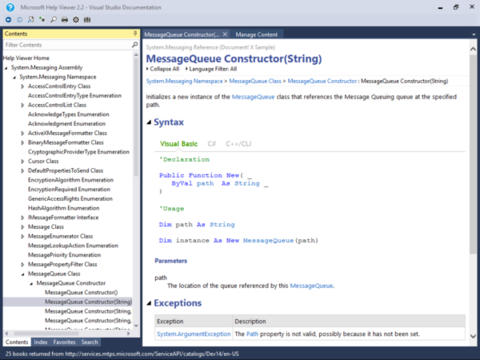Follow the MessageQueue Class breadcrumb link
This screenshot has width=480, height=360.
[x=255, y=81]
